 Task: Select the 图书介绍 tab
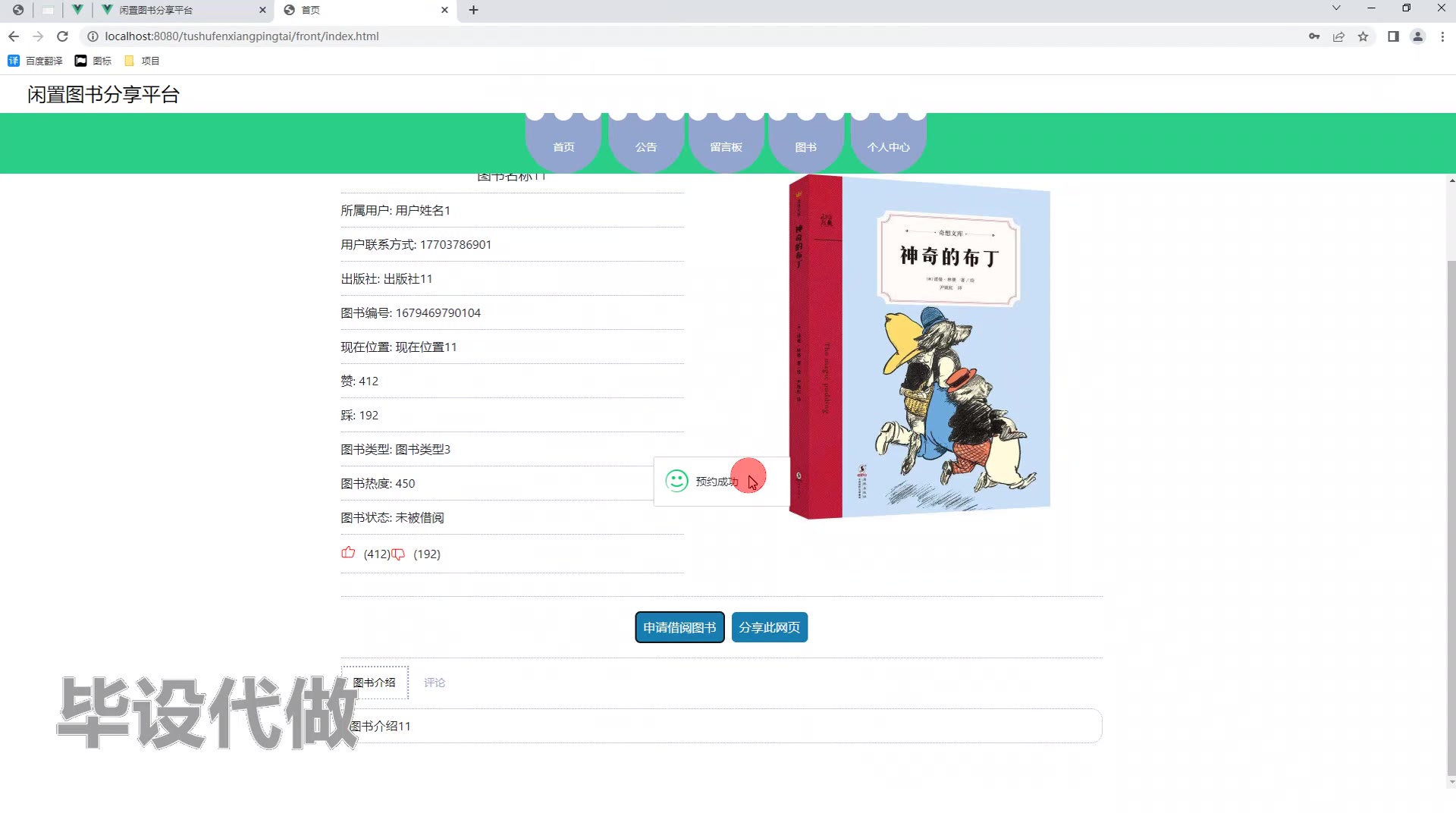[375, 683]
